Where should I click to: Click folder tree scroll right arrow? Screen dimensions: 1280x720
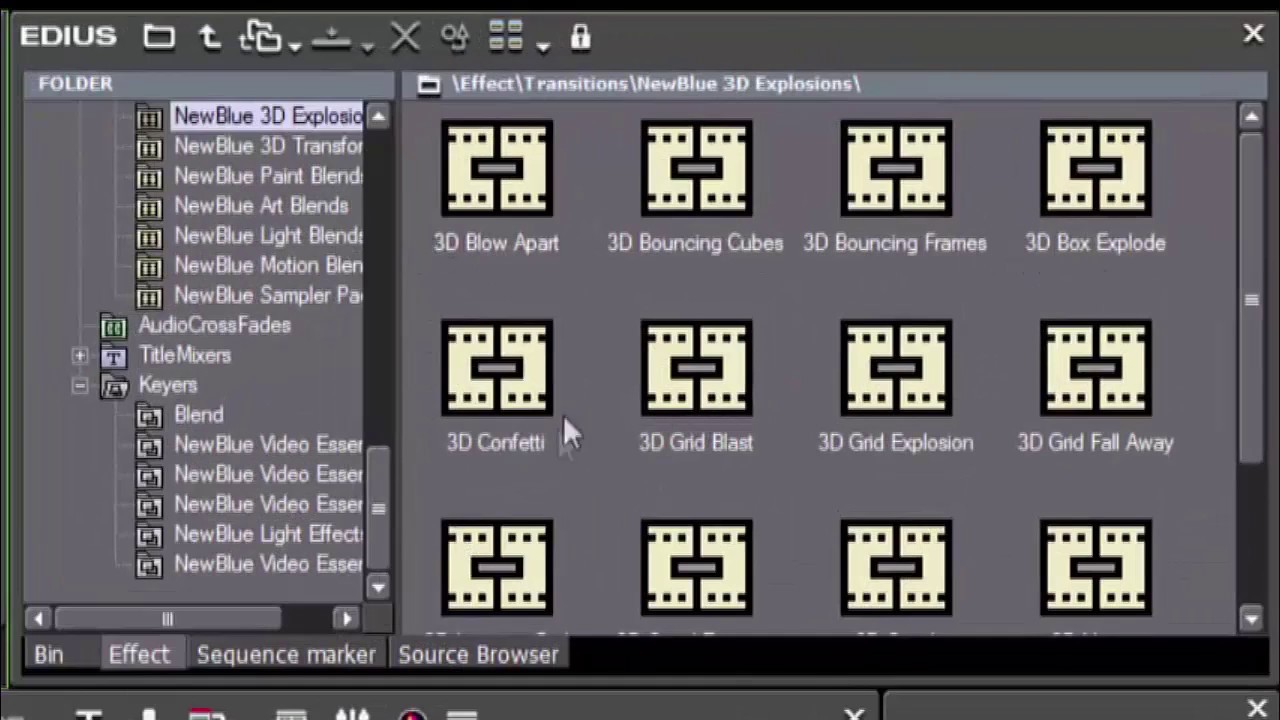[347, 619]
